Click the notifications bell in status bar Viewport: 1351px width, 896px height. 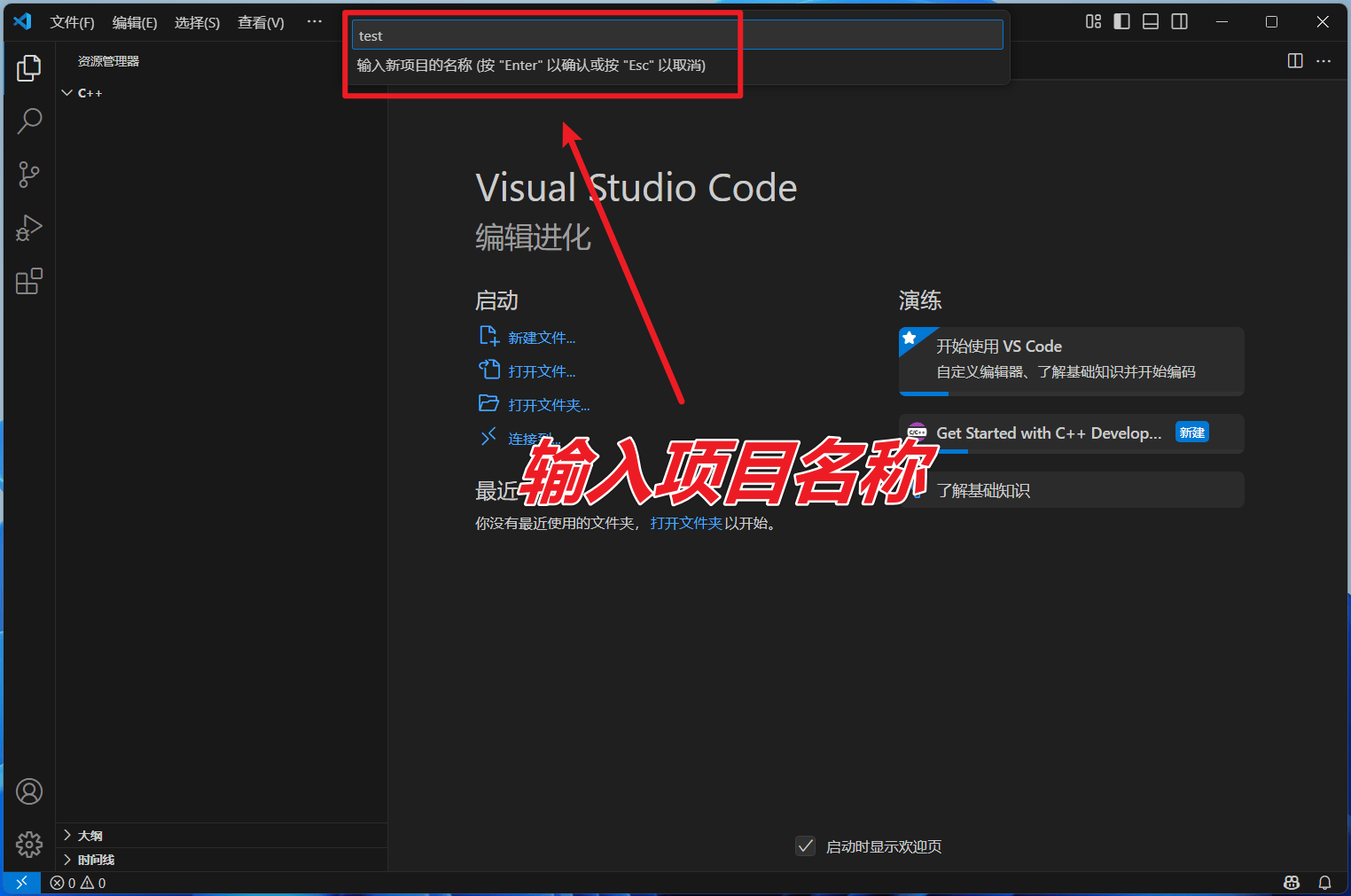tap(1324, 883)
